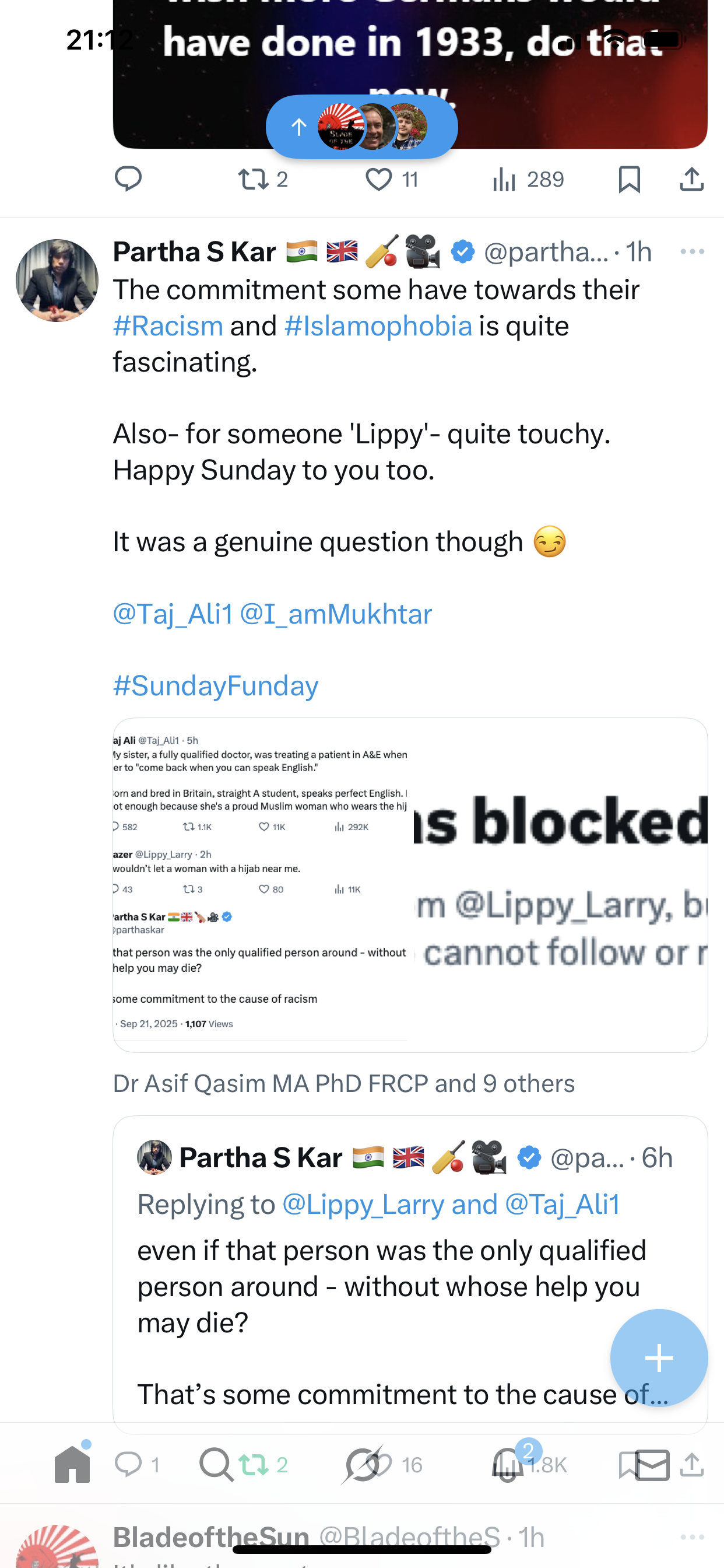
Task: Tap the reply icon on the top tweet
Action: (128, 179)
